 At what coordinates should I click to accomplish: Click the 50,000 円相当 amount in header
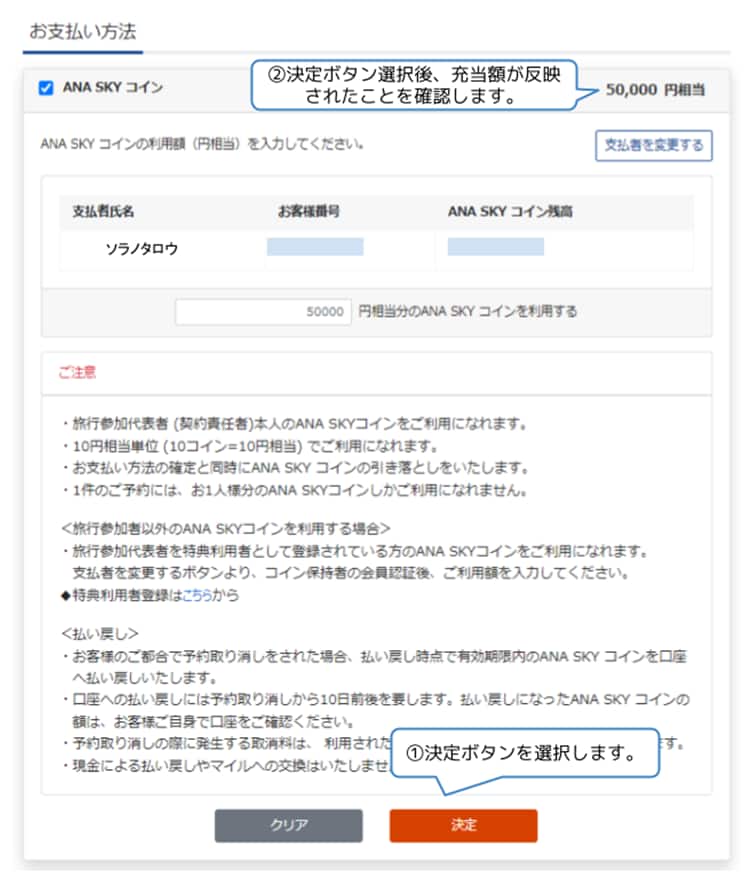[655, 90]
